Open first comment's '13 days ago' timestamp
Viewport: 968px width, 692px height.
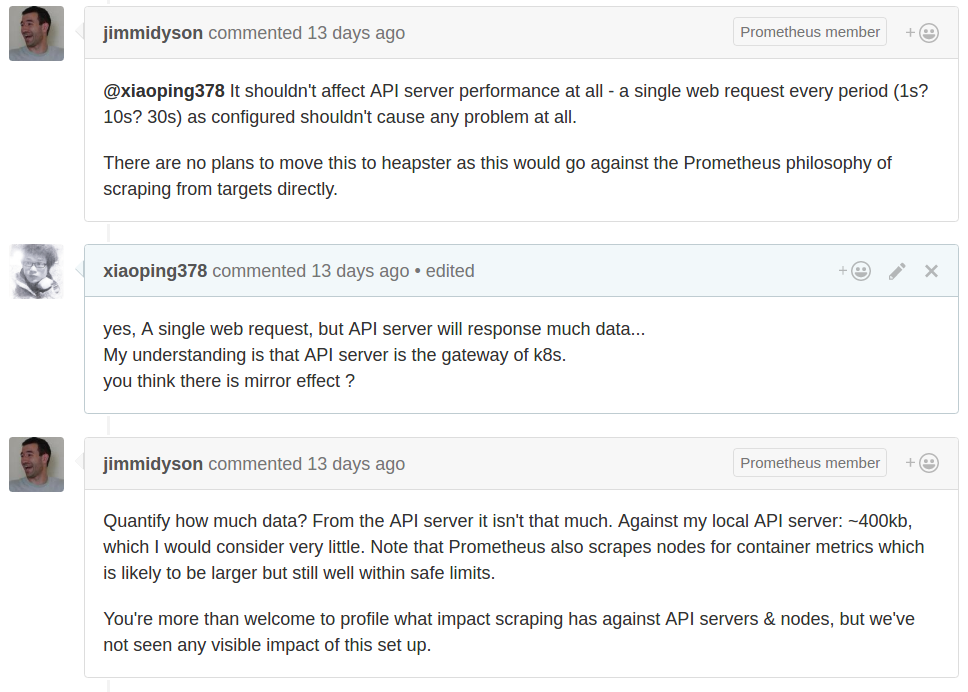click(356, 33)
